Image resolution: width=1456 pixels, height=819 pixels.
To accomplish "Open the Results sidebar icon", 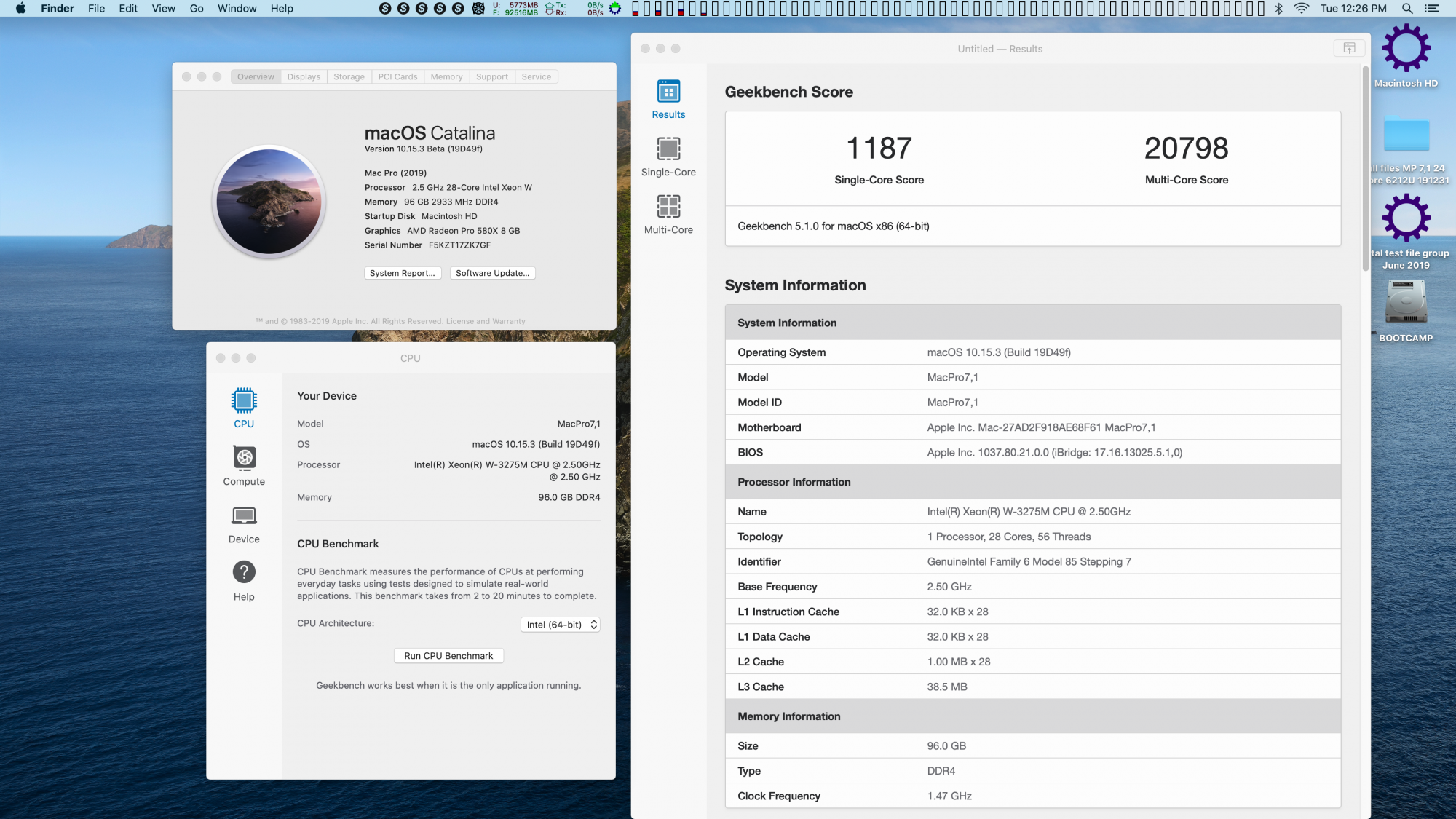I will click(668, 92).
